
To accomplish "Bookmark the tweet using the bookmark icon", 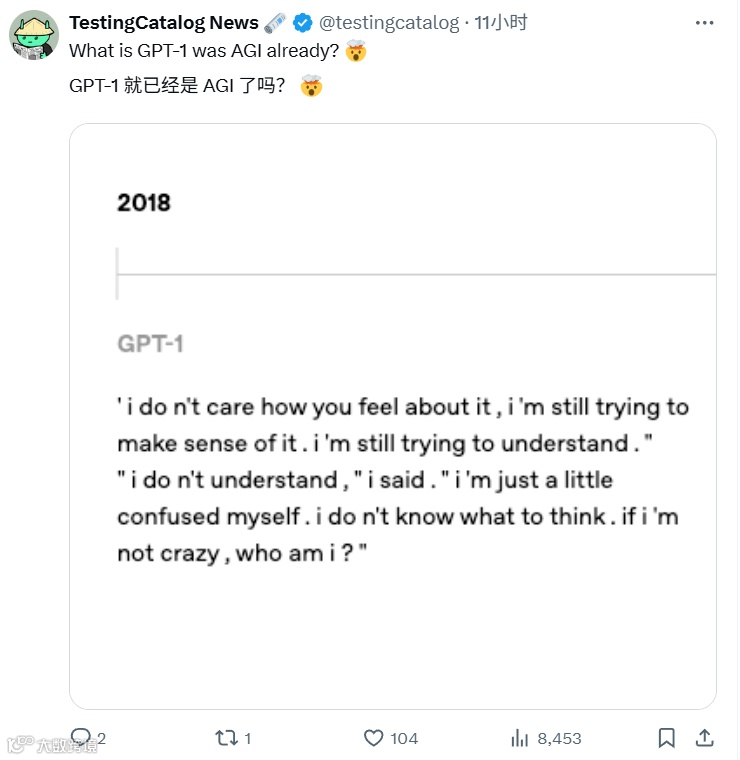I will pos(666,738).
